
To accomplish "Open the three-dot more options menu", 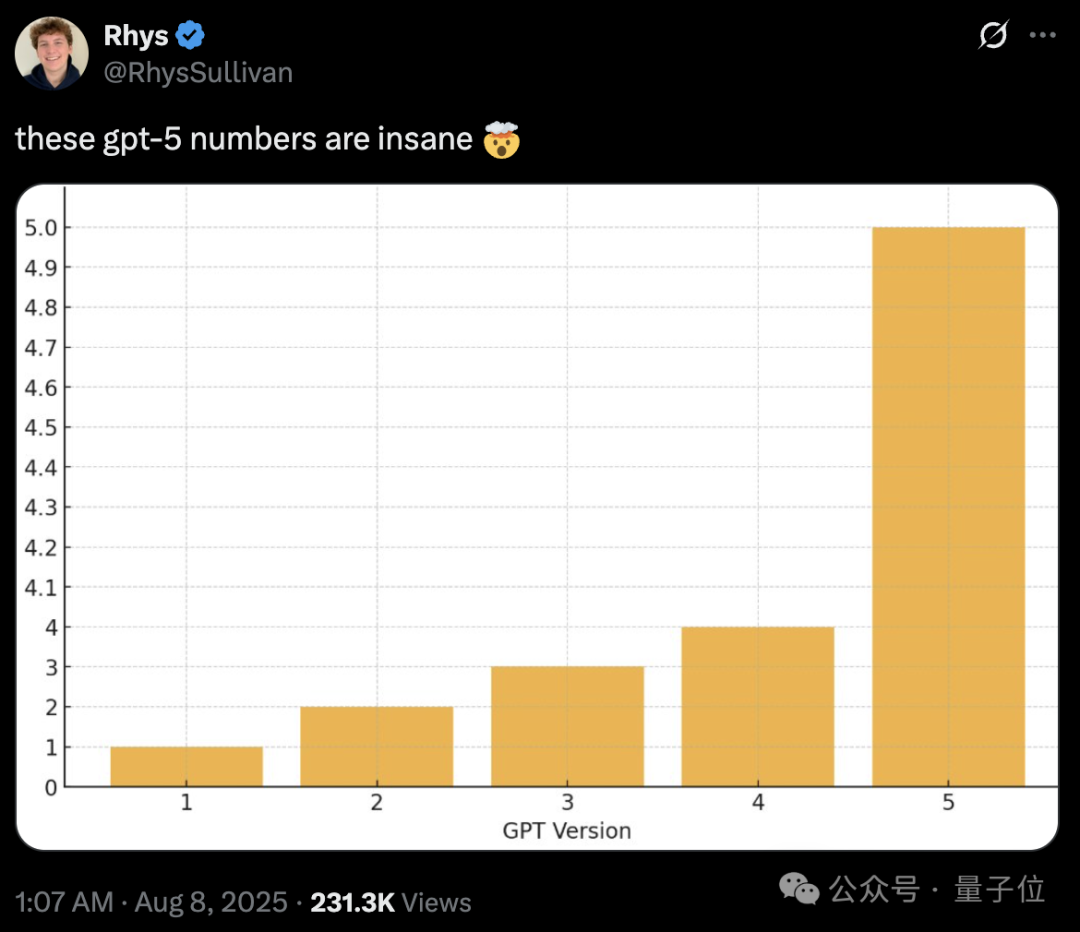I will (x=1043, y=36).
